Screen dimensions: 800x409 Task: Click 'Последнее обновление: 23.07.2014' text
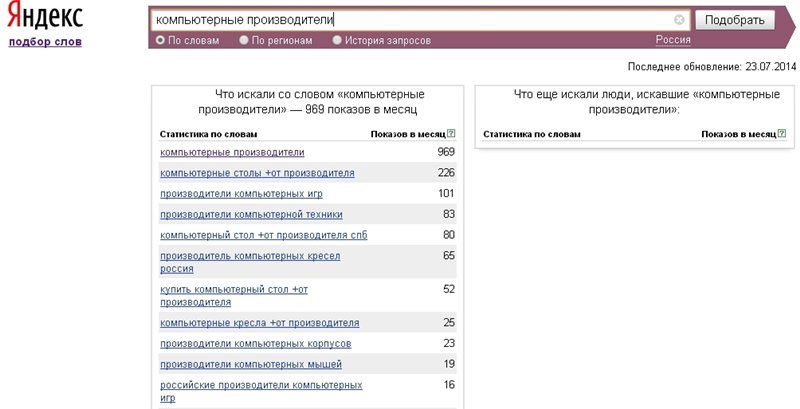tap(712, 67)
